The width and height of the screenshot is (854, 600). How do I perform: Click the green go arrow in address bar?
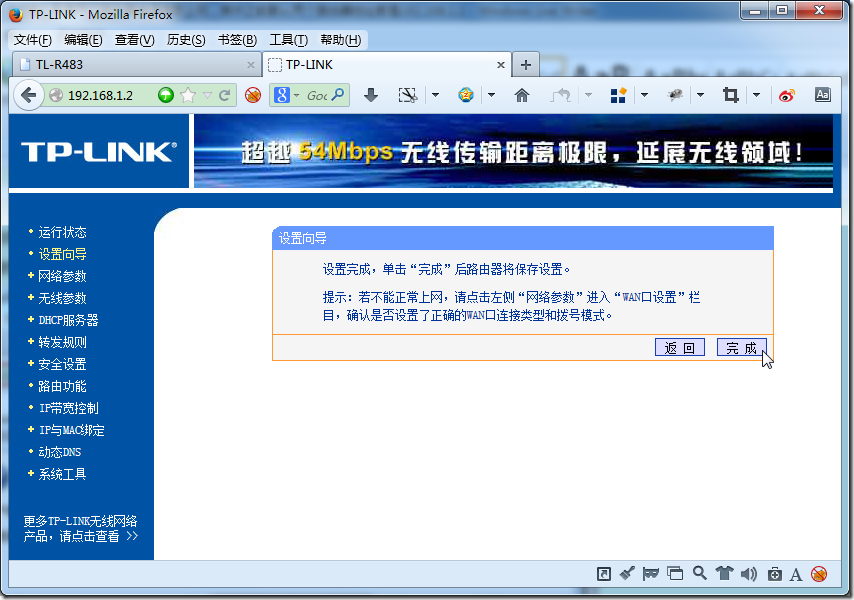tap(166, 95)
